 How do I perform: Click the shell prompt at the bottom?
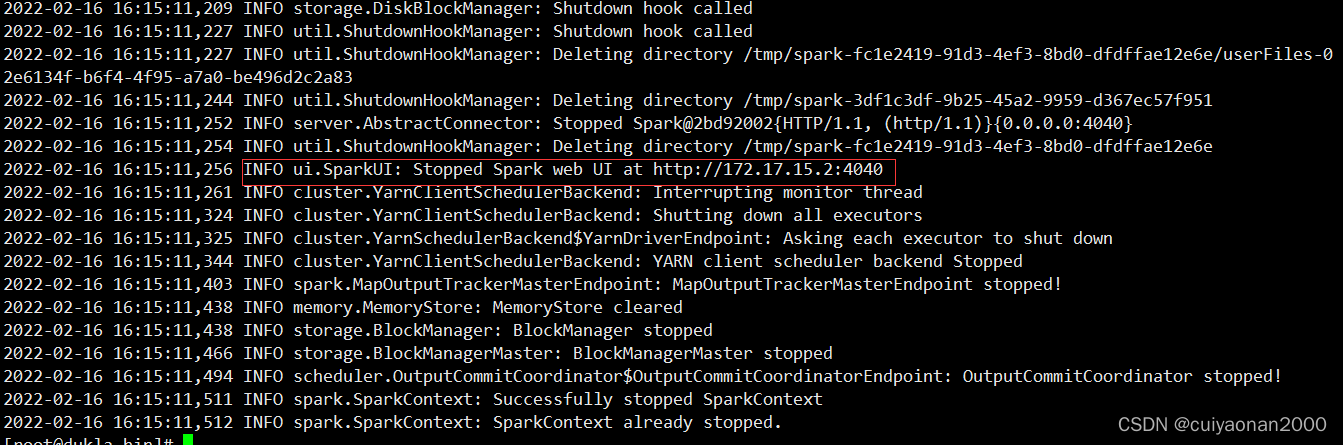pyautogui.click(x=89, y=441)
